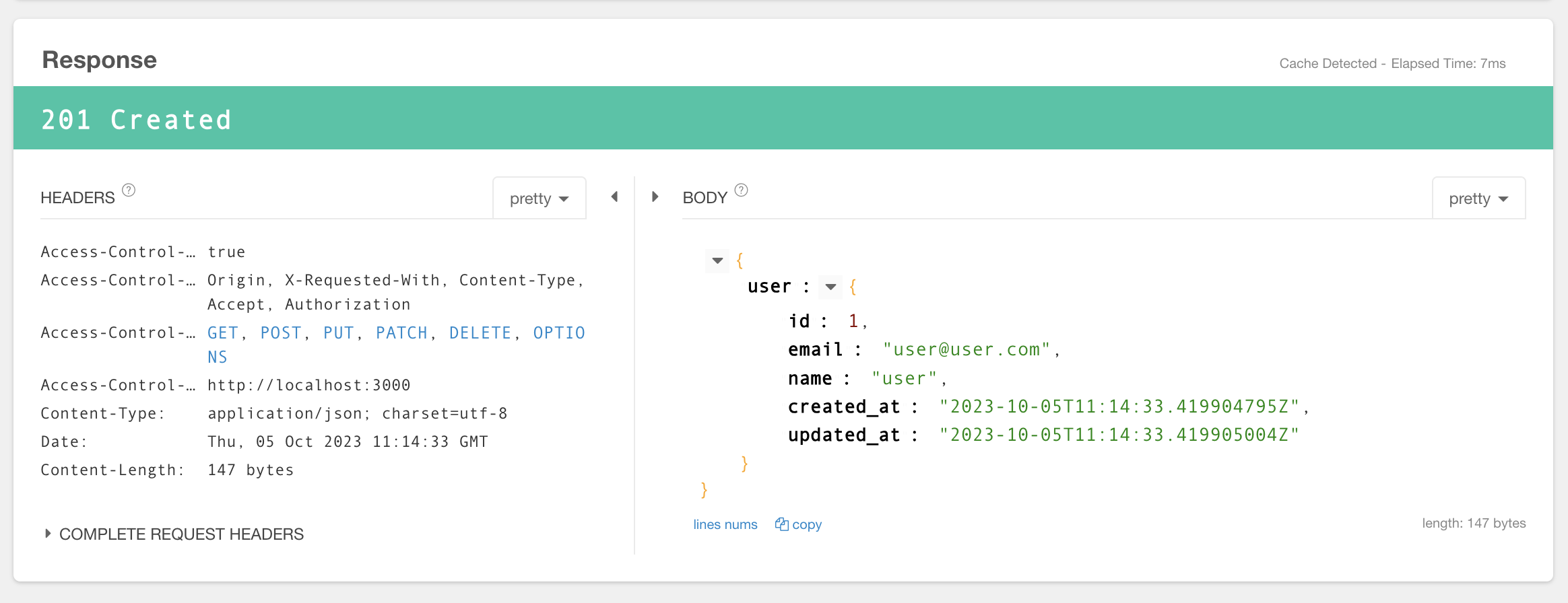Click the left arrow to collapse headers panel

[614, 197]
